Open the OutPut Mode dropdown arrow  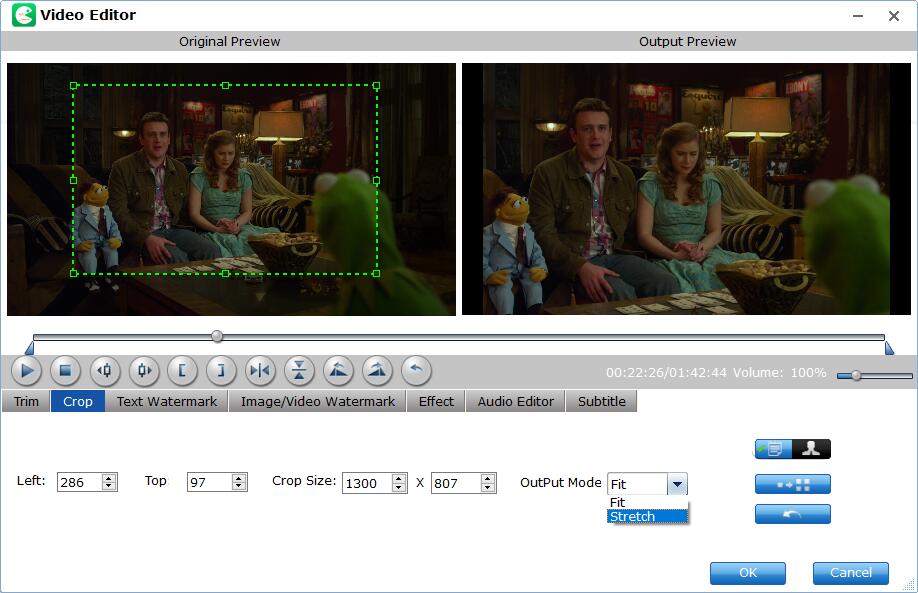(677, 484)
